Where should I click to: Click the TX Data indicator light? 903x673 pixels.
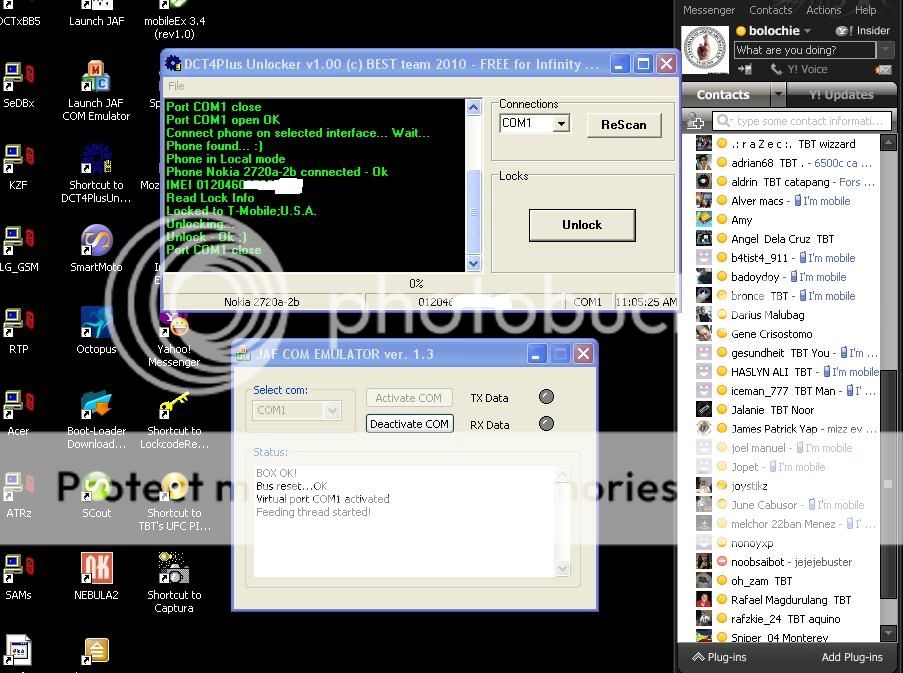[x=546, y=397]
